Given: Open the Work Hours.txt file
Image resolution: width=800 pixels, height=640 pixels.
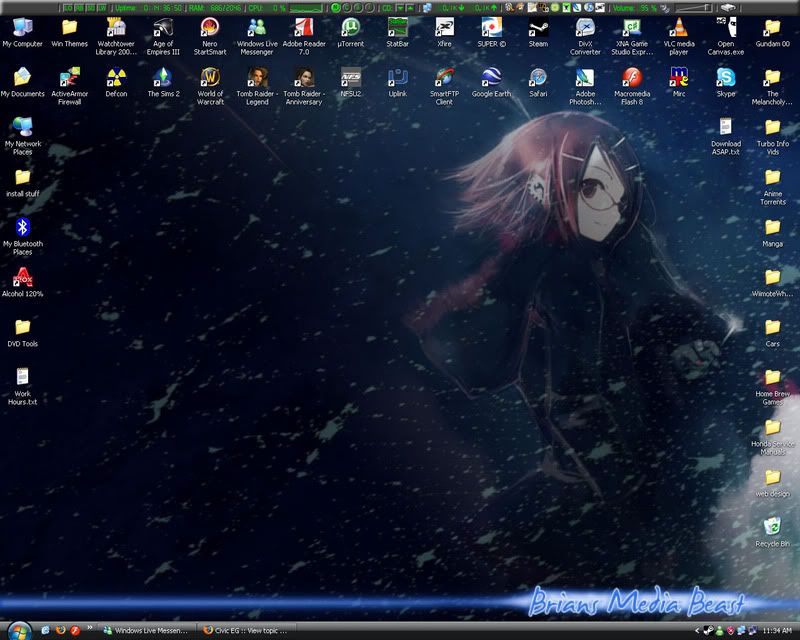Looking at the screenshot, I should 22,386.
